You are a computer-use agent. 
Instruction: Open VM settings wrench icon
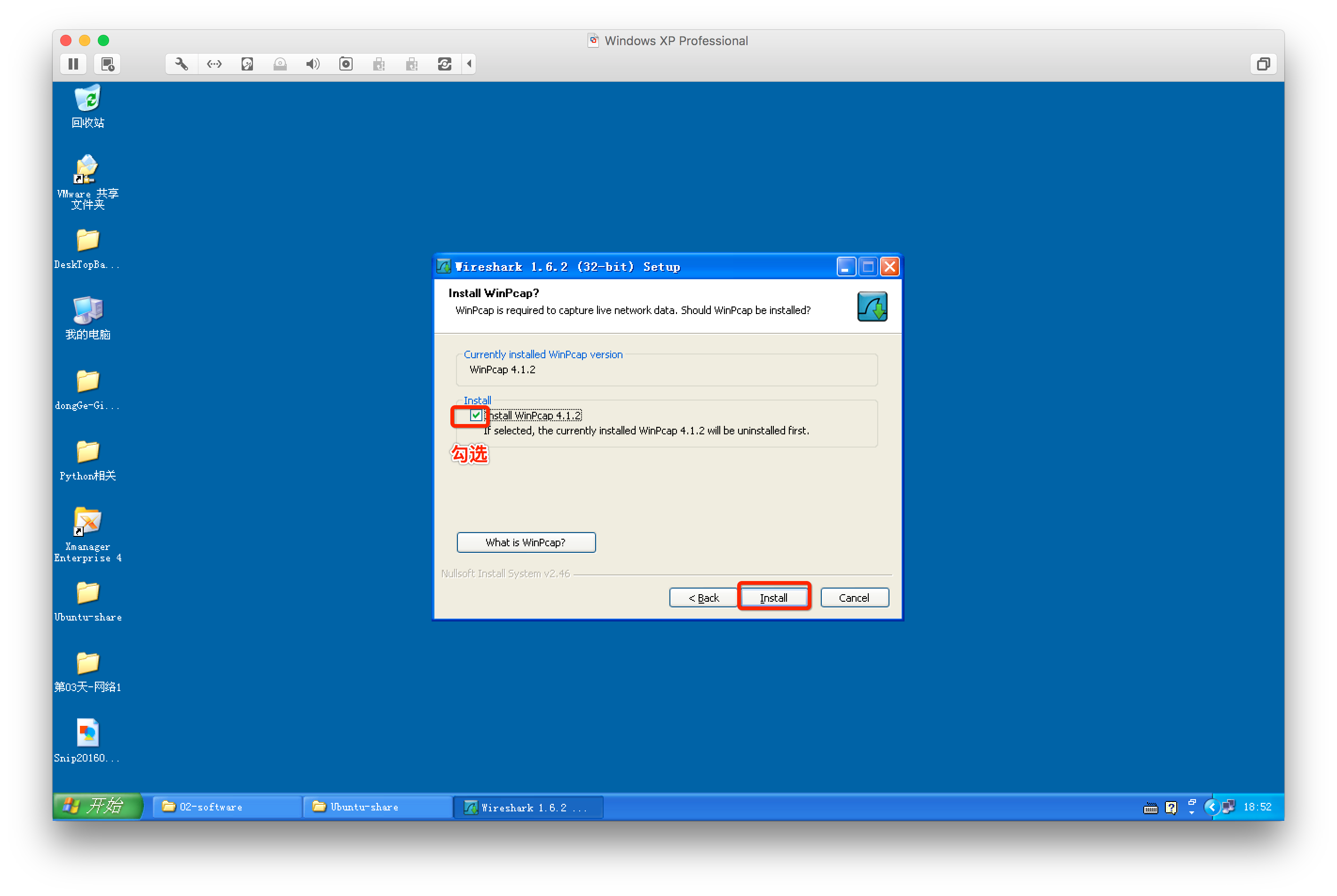pos(181,64)
